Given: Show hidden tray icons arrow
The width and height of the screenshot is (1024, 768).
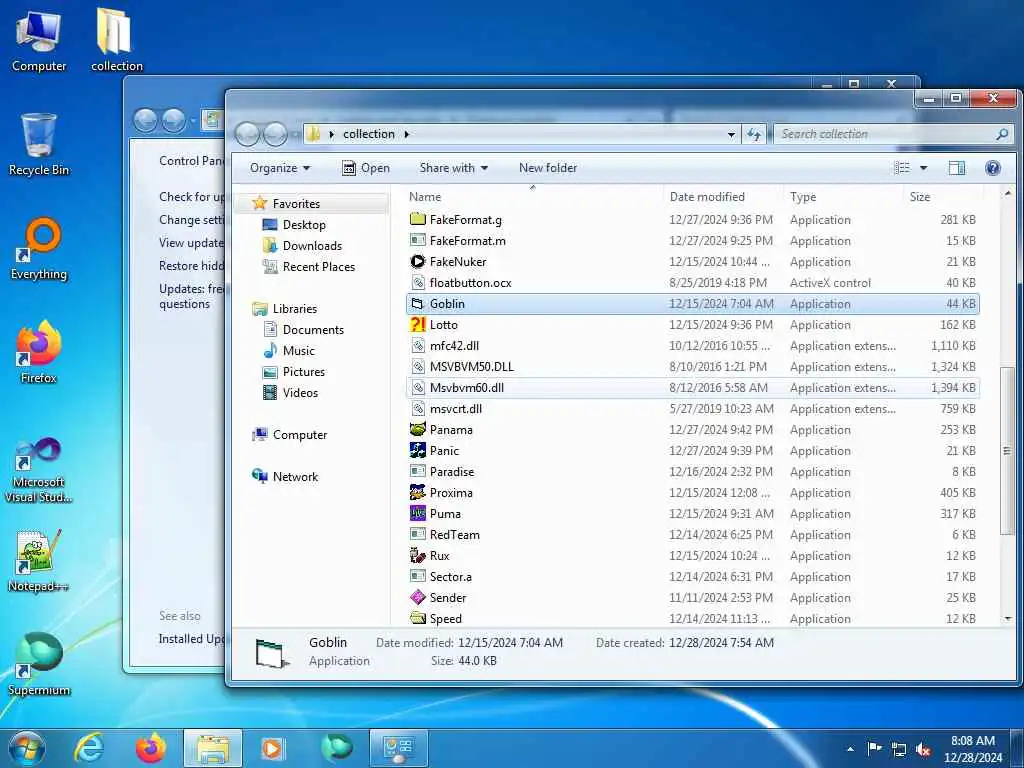Looking at the screenshot, I should tap(850, 749).
